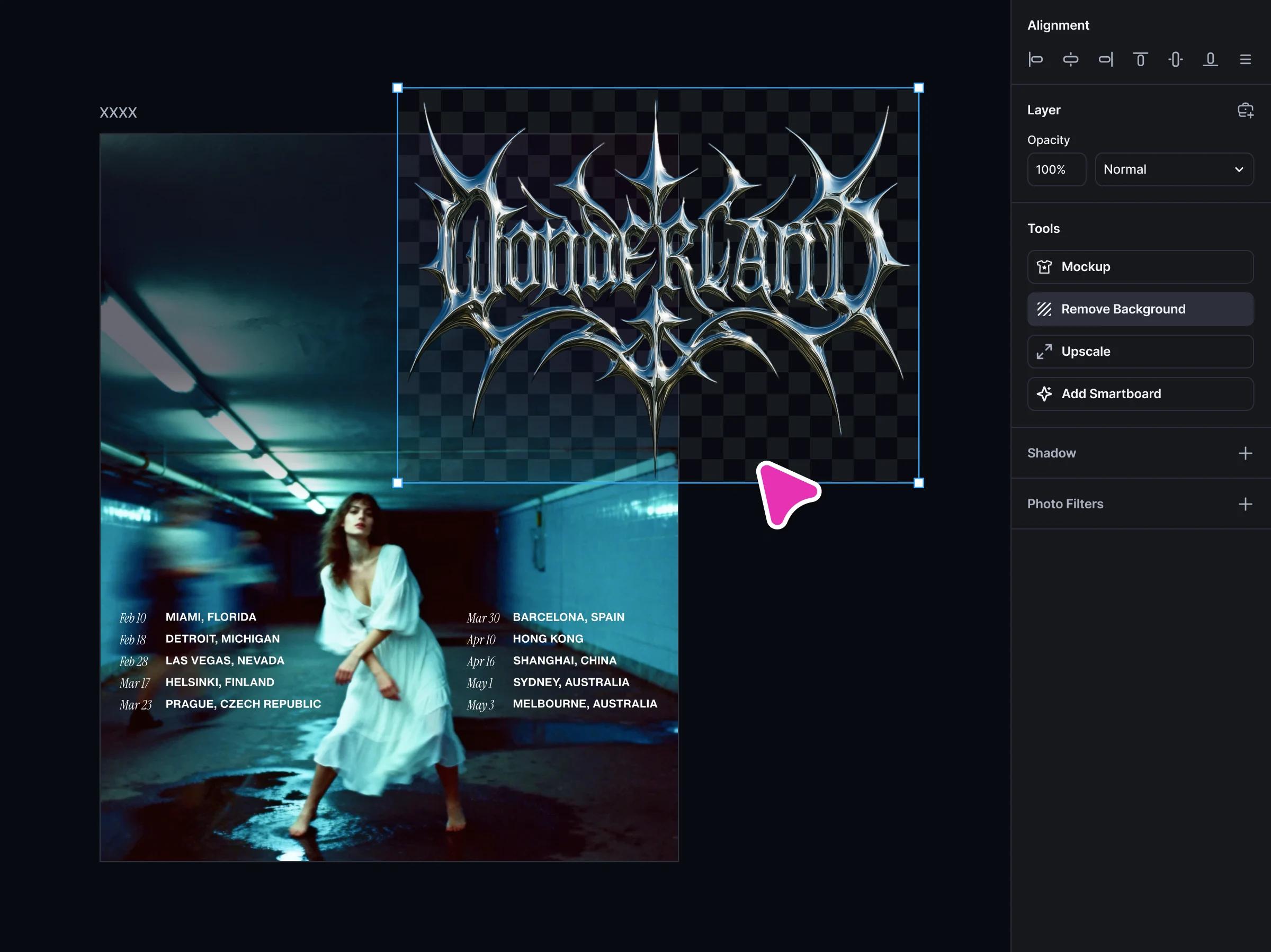Expand the Photo Filters section
1271x952 pixels.
click(x=1245, y=504)
